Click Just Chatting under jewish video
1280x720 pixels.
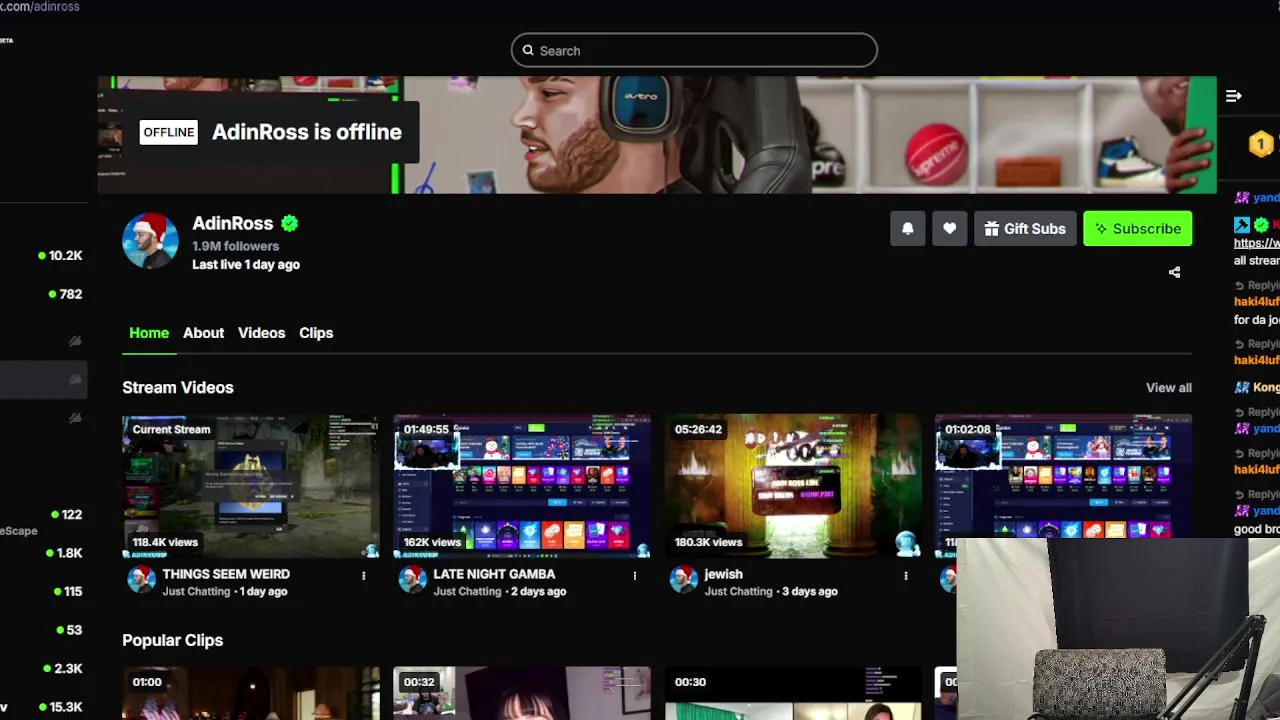pos(738,592)
